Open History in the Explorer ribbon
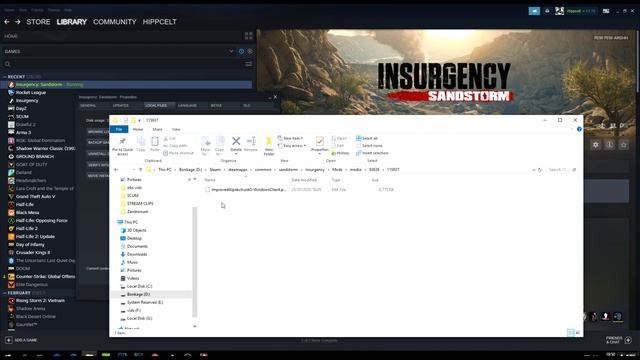This screenshot has width=640, height=360. tap(340, 153)
